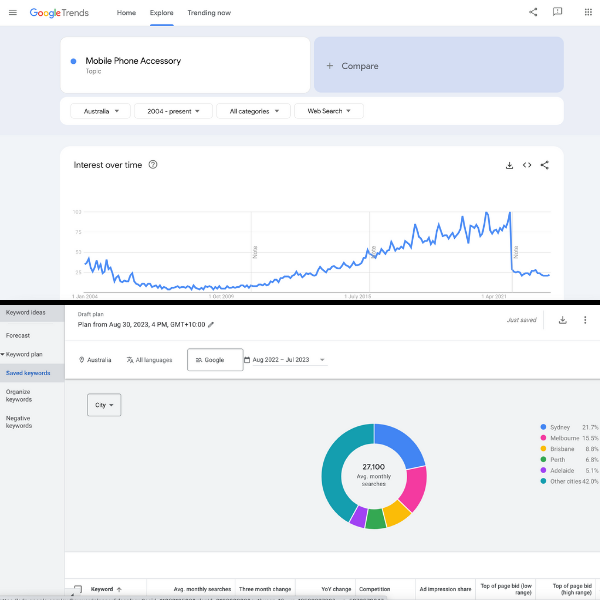Image resolution: width=600 pixels, height=600 pixels.
Task: Click the Adelaide purple legend swatch
Action: (543, 470)
